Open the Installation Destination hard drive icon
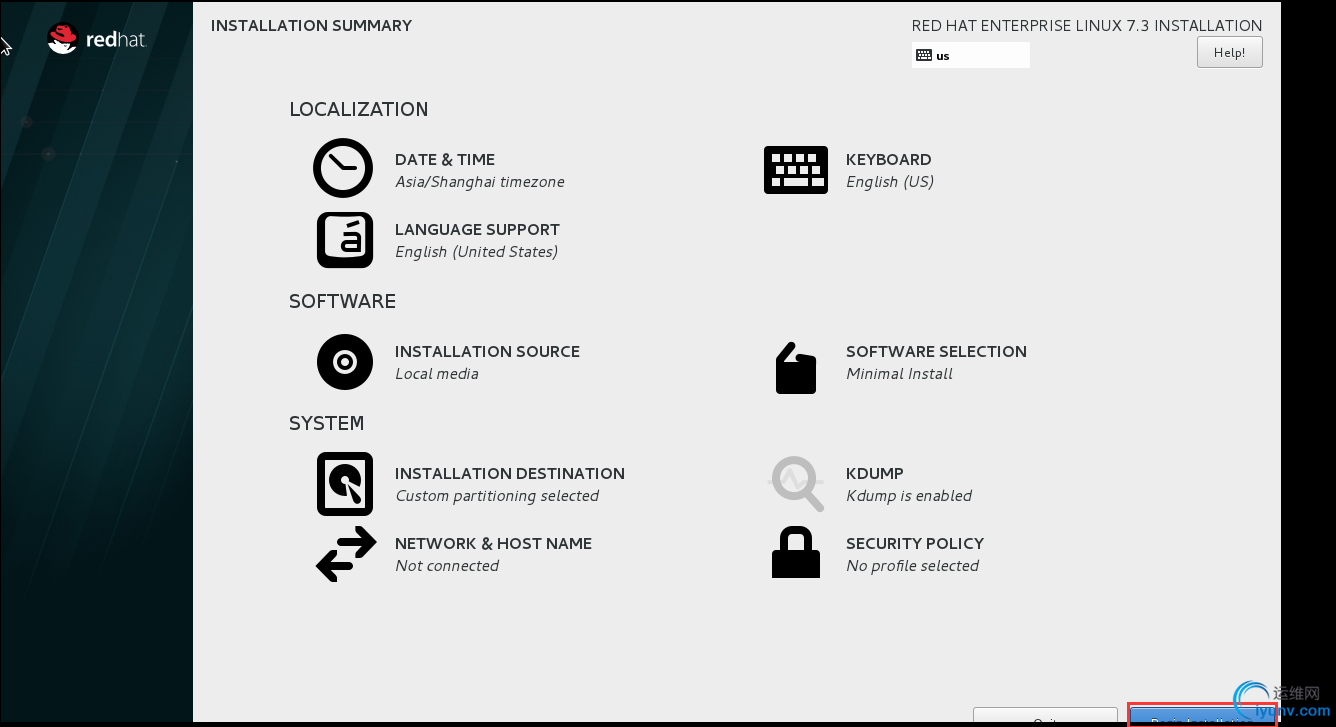The width and height of the screenshot is (1336, 727). 345,484
